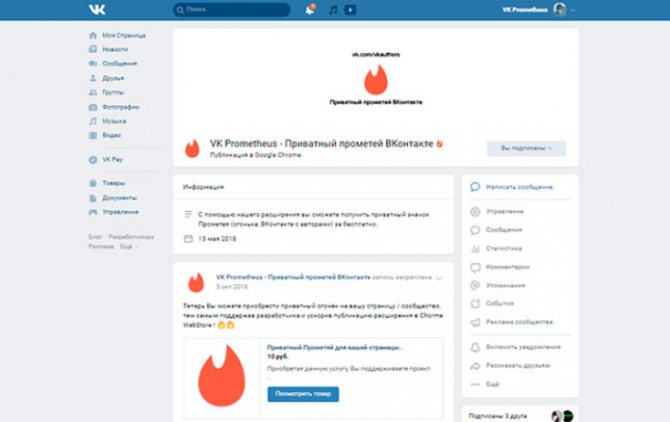670x422 pixels.
Task: Open the profile avatar in header
Action: (x=560, y=9)
